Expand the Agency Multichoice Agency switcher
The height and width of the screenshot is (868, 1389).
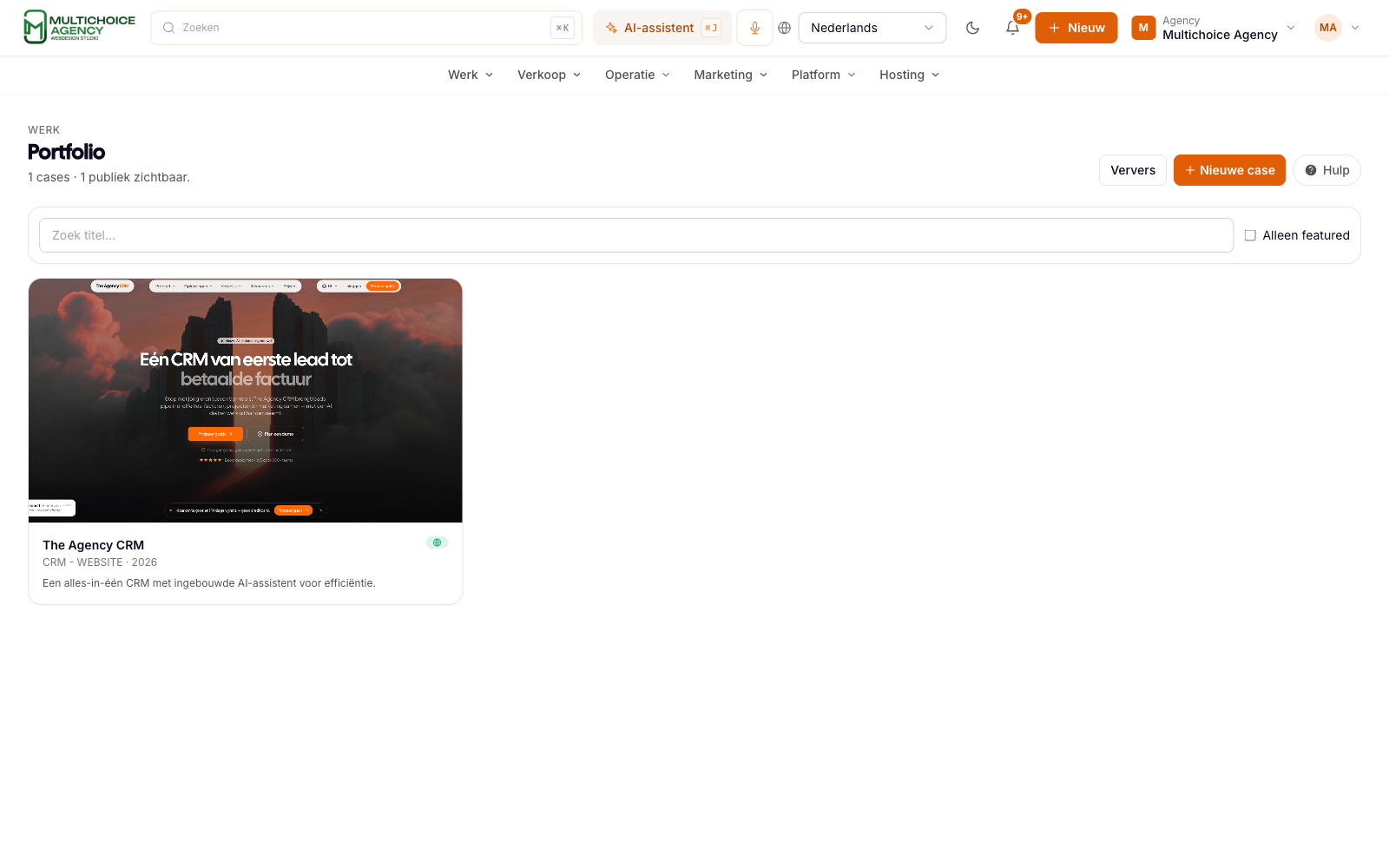coord(1214,28)
